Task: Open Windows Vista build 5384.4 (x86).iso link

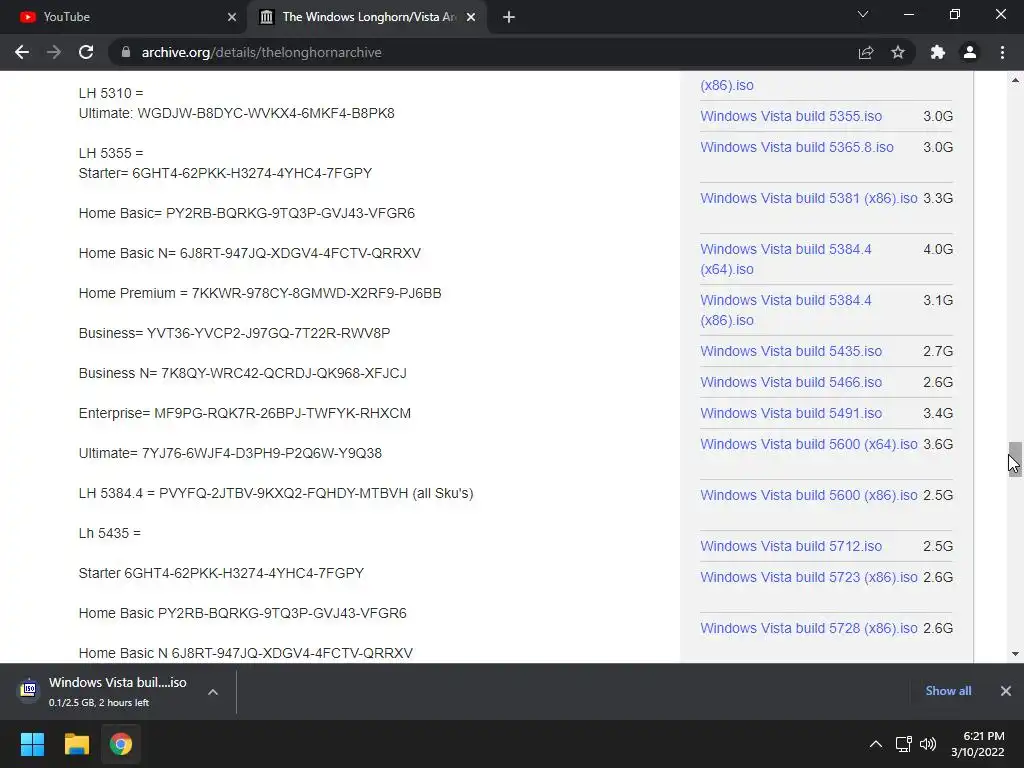Action: pos(786,310)
